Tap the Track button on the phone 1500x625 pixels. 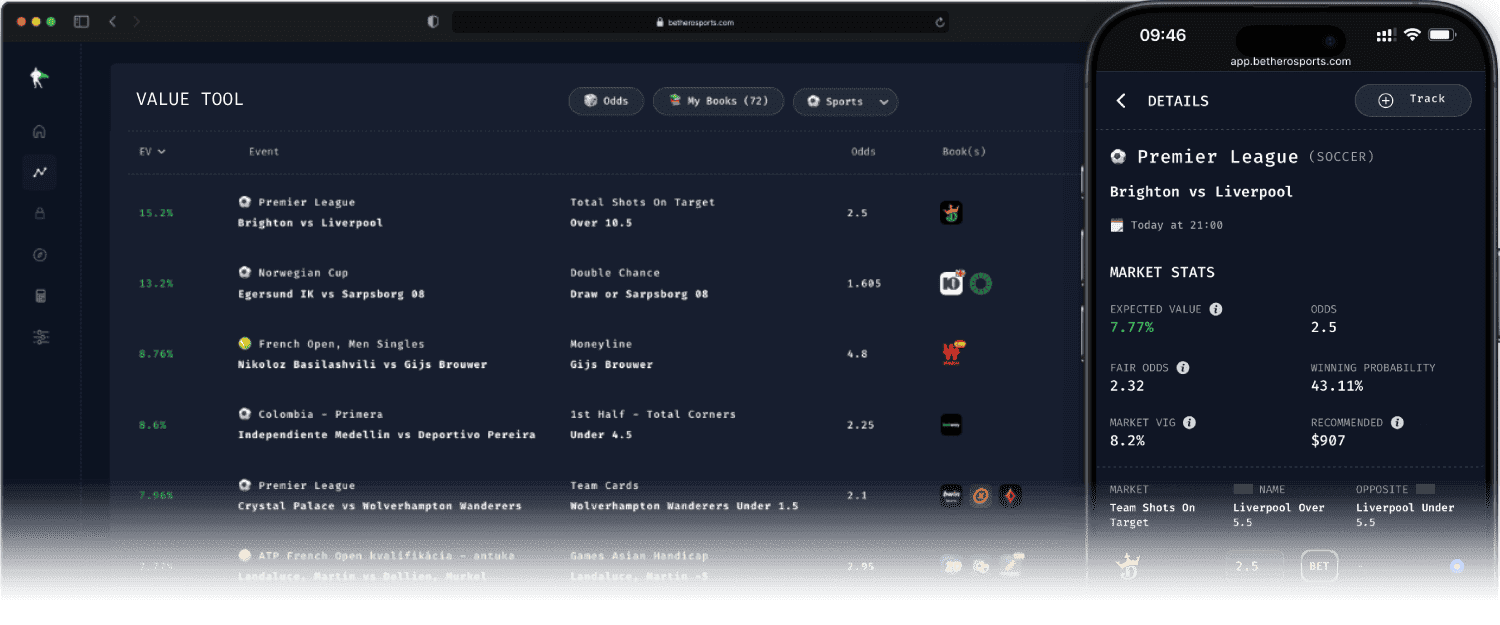click(x=1413, y=100)
